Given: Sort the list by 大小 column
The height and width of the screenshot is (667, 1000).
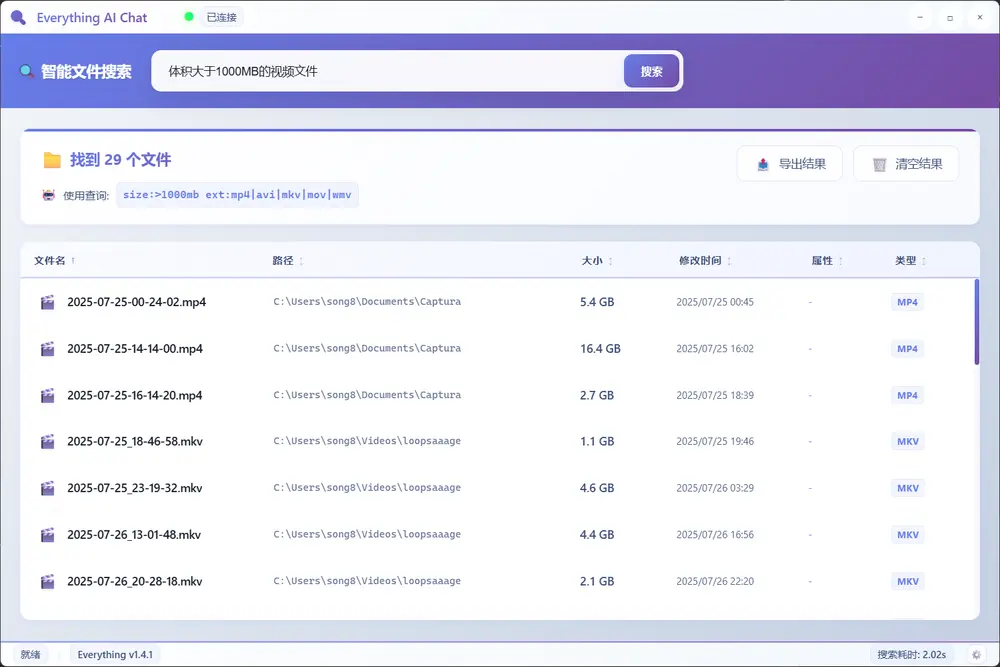Looking at the screenshot, I should click(x=592, y=261).
